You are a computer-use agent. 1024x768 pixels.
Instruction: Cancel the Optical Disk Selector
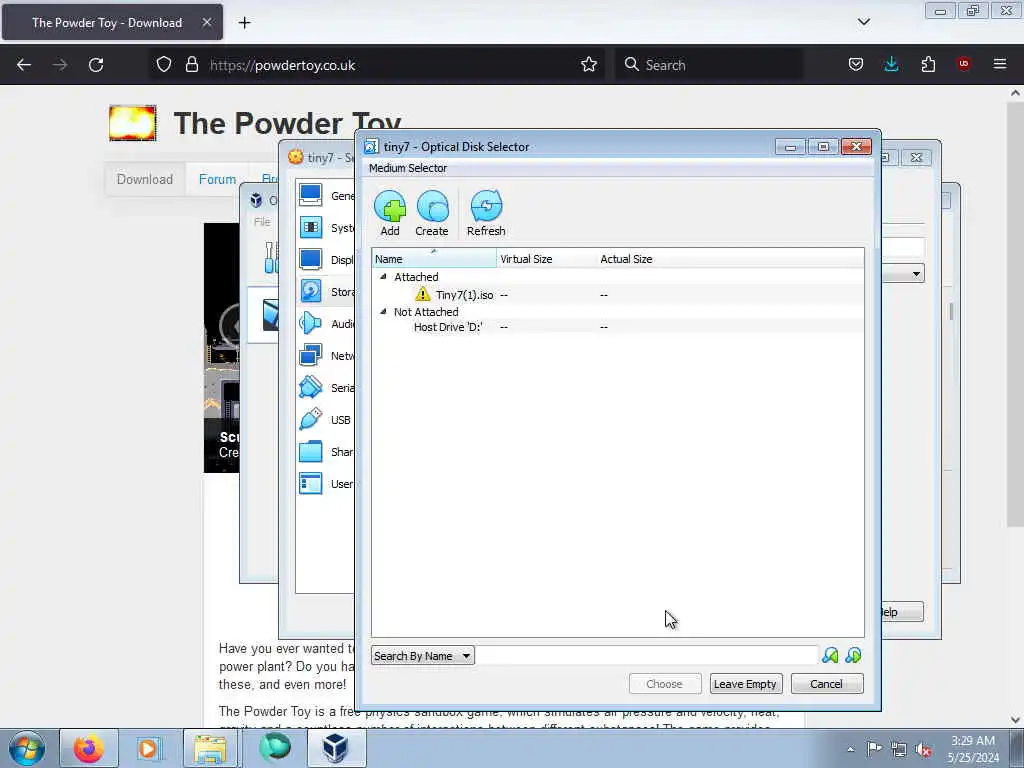827,684
